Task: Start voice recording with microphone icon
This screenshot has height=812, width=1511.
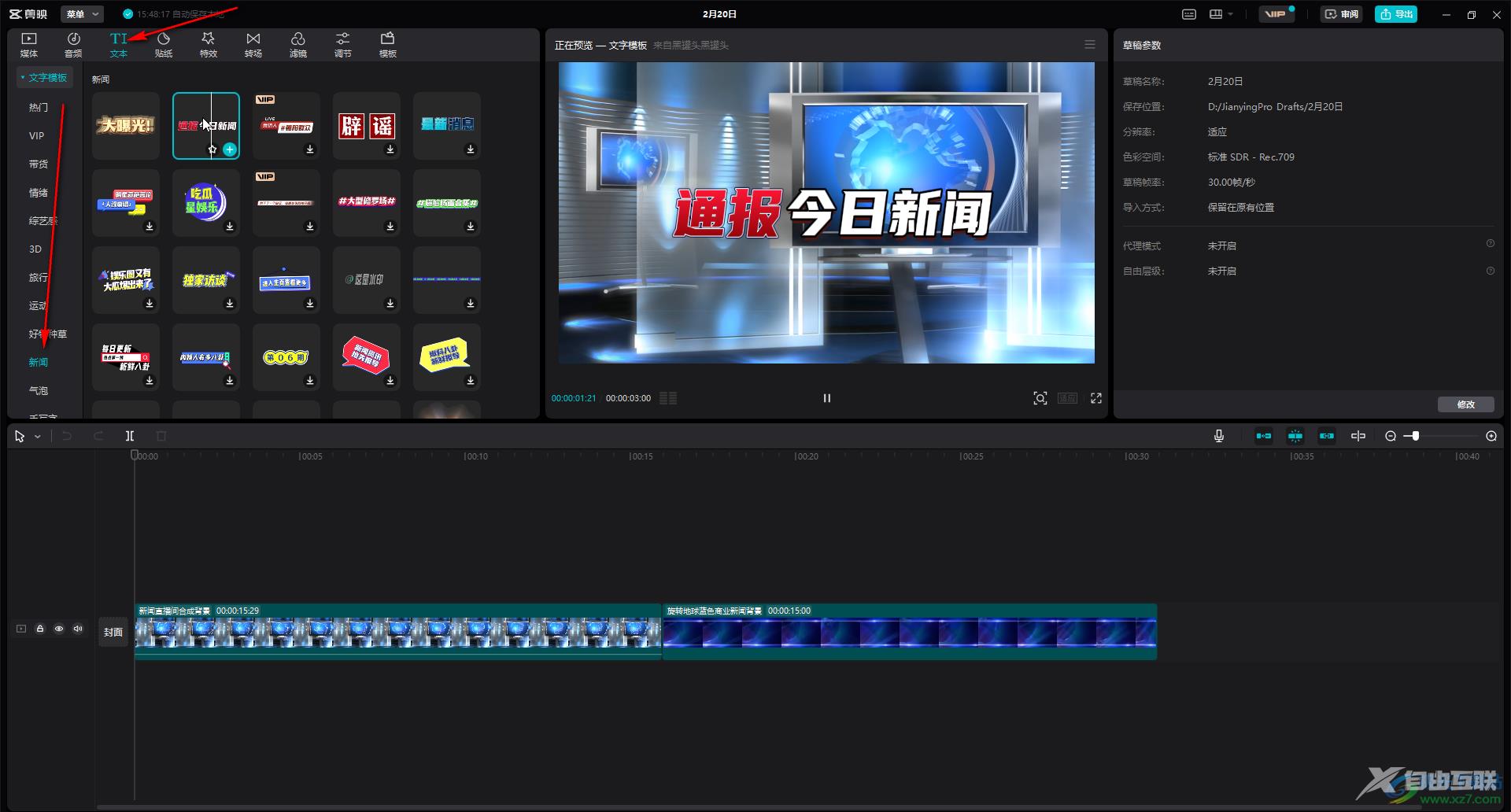Action: click(1219, 436)
